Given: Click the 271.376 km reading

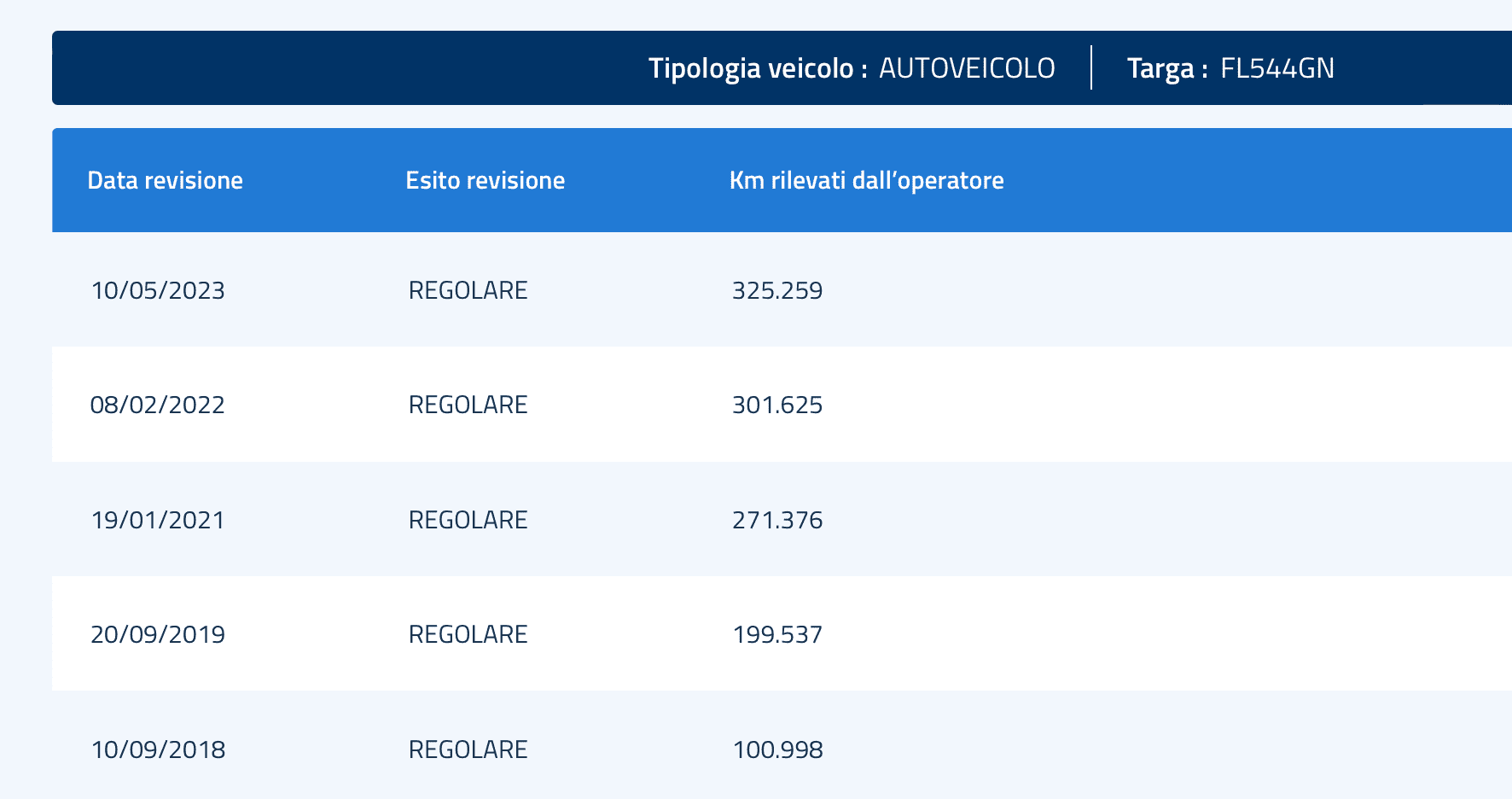Looking at the screenshot, I should pyautogui.click(x=777, y=520).
